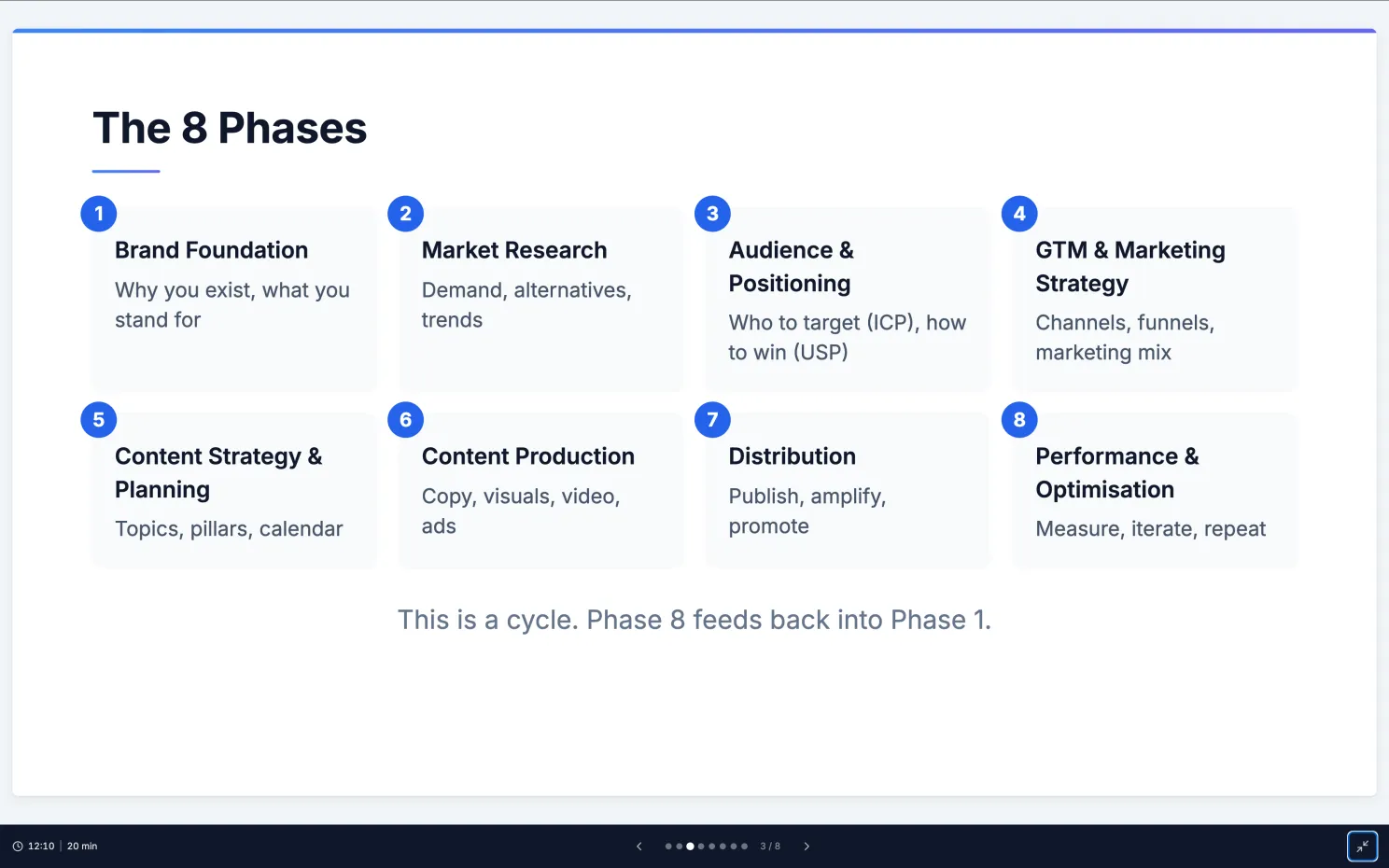The width and height of the screenshot is (1389, 868).
Task: Open the Brand Foundation card
Action: 234,299
